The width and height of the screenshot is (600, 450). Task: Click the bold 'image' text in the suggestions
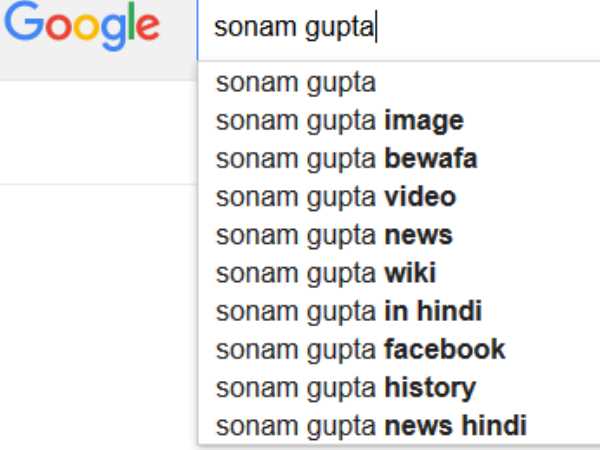click(423, 121)
